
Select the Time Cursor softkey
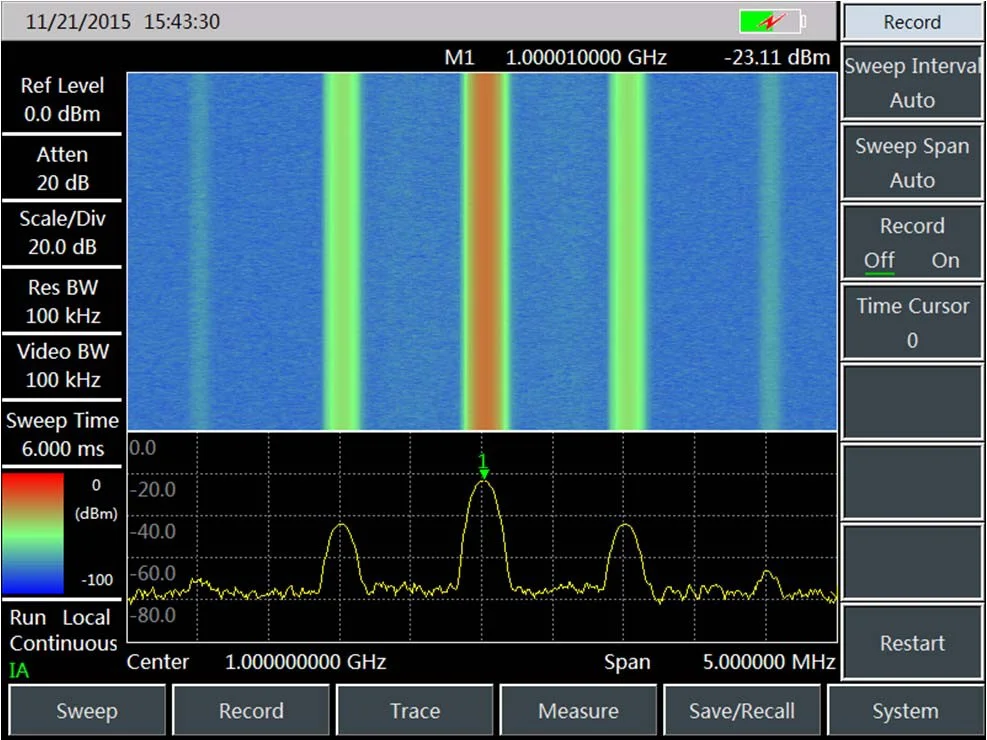coord(912,322)
